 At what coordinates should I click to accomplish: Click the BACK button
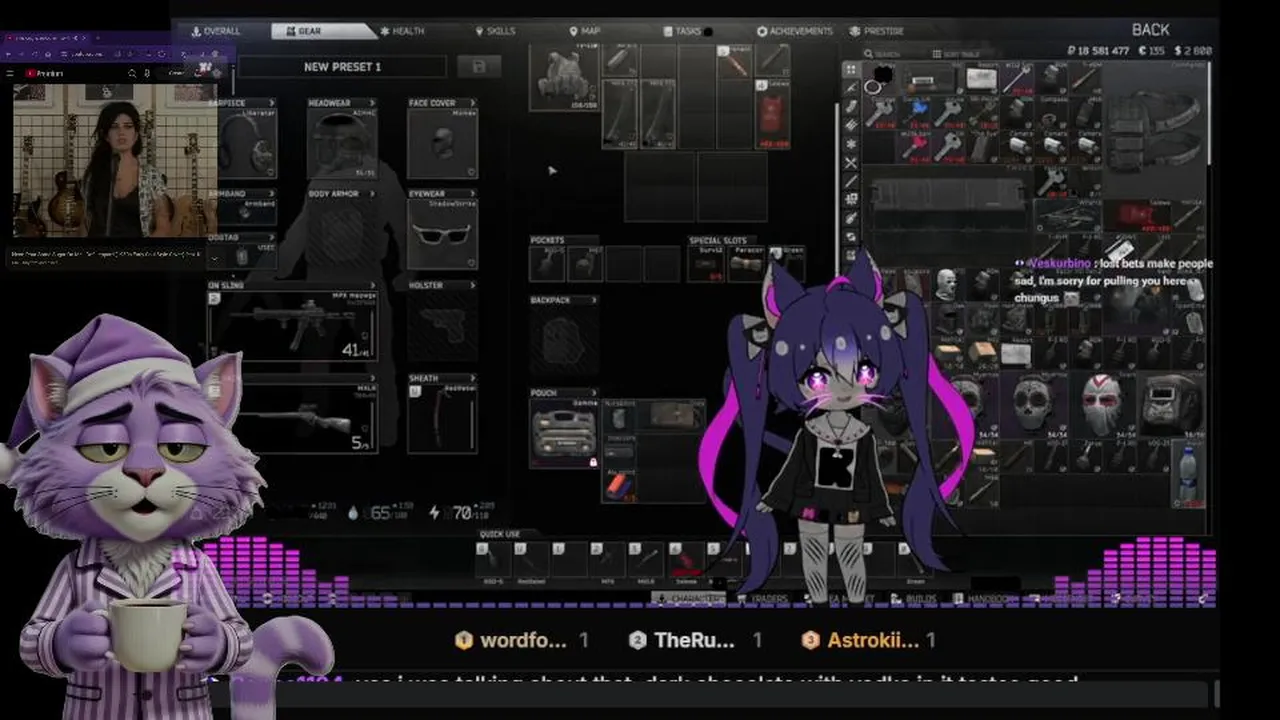pos(1150,30)
